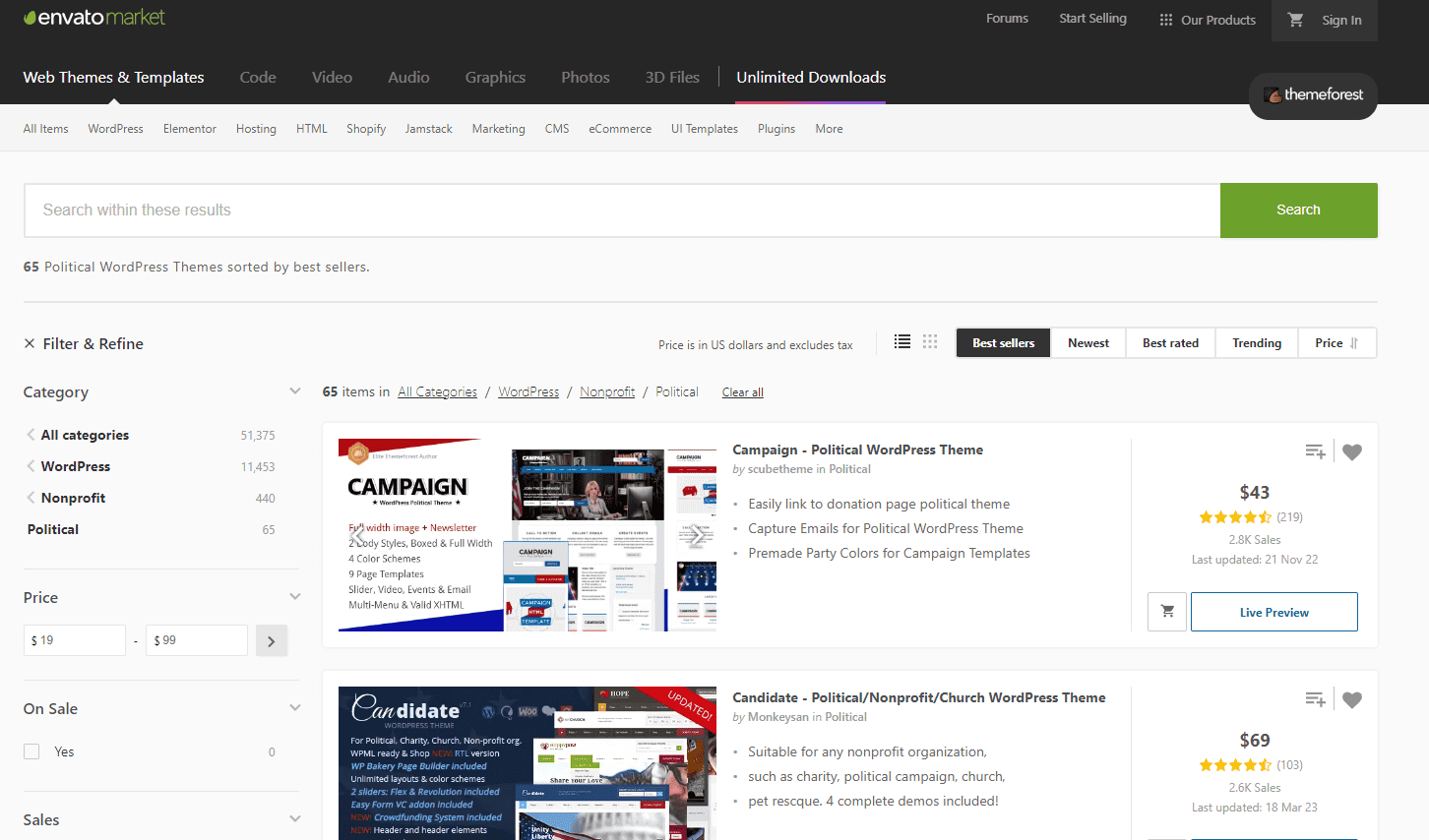Check the On Sale Yes checkbox
Image resolution: width=1429 pixels, height=840 pixels.
pos(31,751)
